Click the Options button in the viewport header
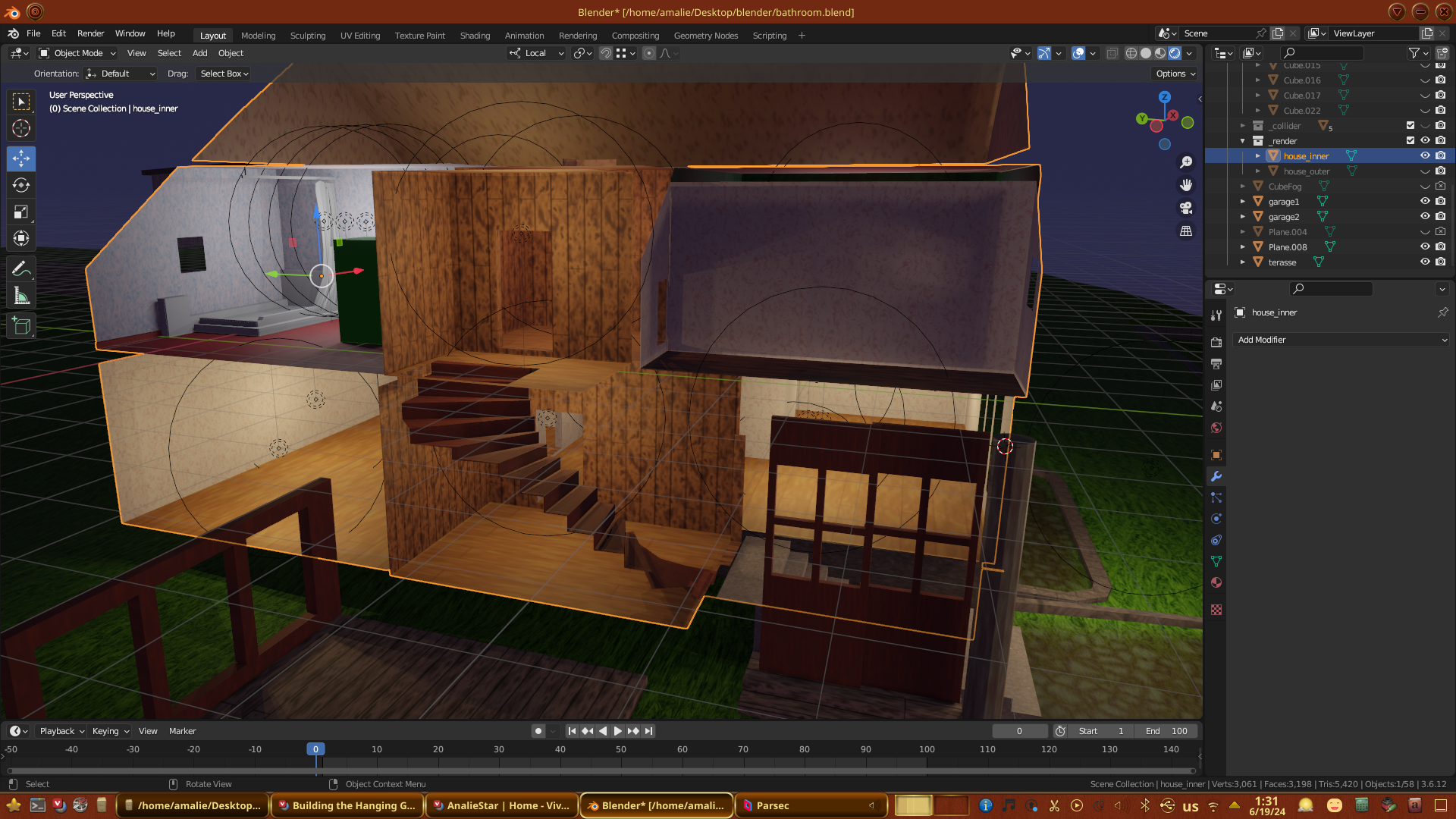This screenshot has height=819, width=1456. click(x=1175, y=74)
